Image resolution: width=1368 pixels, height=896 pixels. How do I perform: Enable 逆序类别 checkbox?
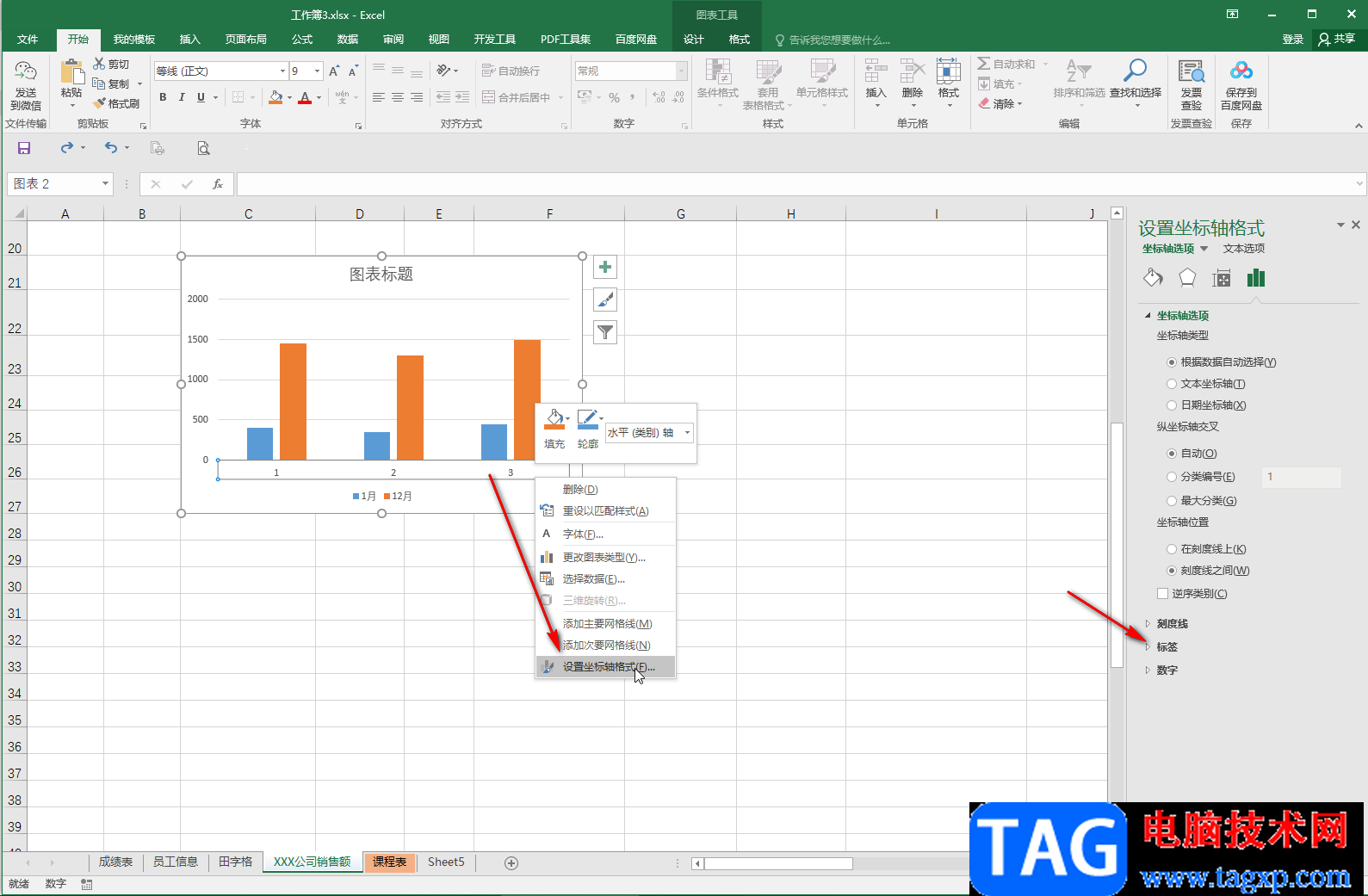click(x=1162, y=594)
